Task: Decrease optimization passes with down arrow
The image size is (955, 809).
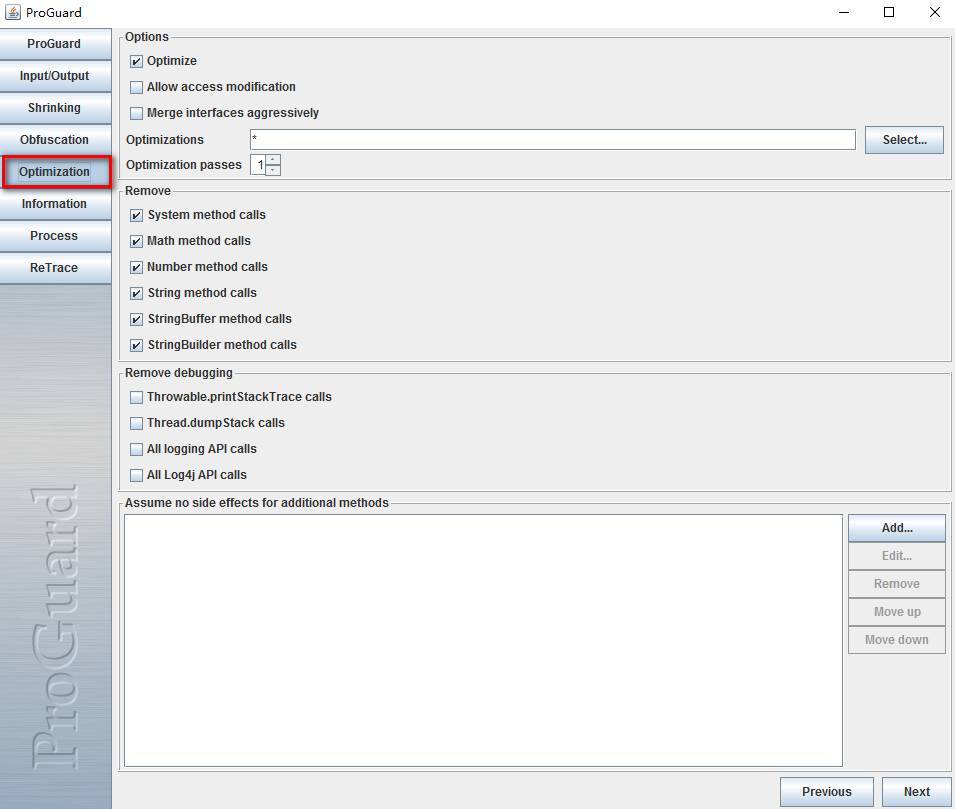Action: point(273,170)
